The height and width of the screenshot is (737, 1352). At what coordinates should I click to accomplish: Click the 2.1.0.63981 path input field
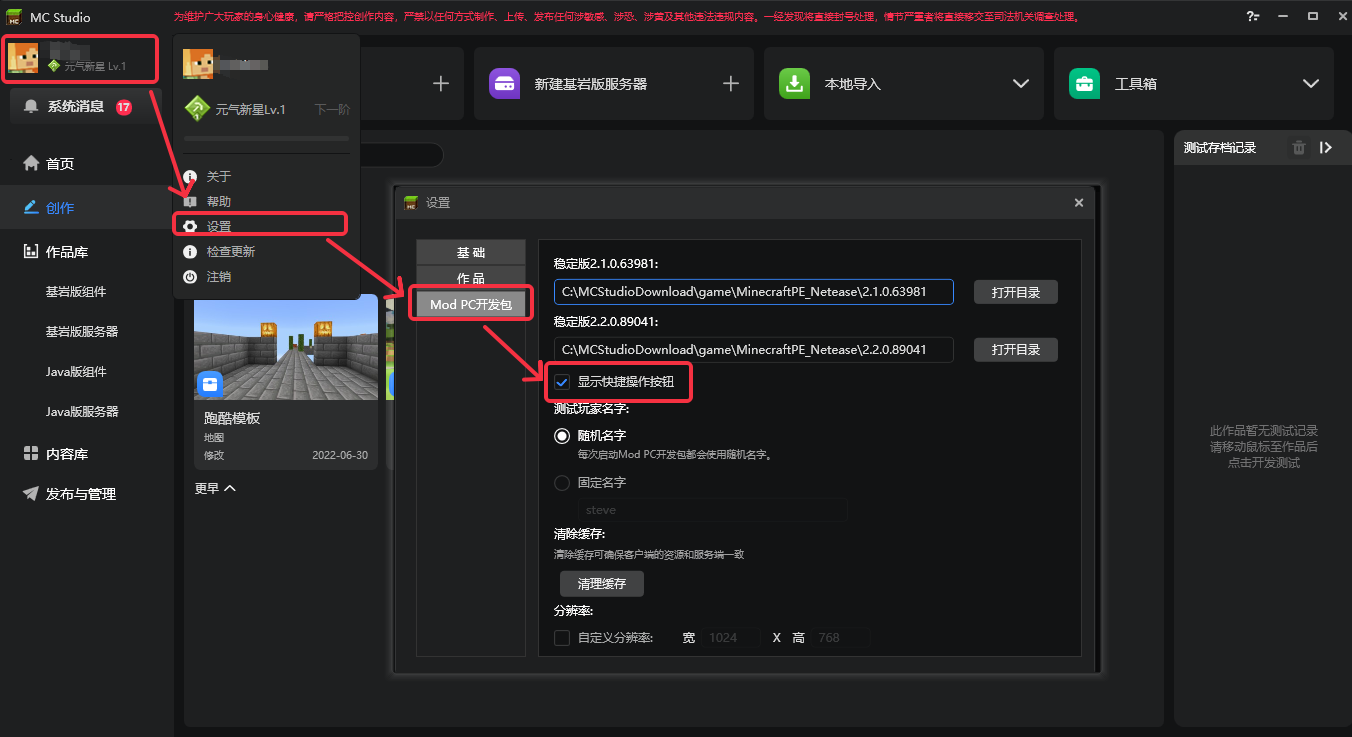pos(754,292)
